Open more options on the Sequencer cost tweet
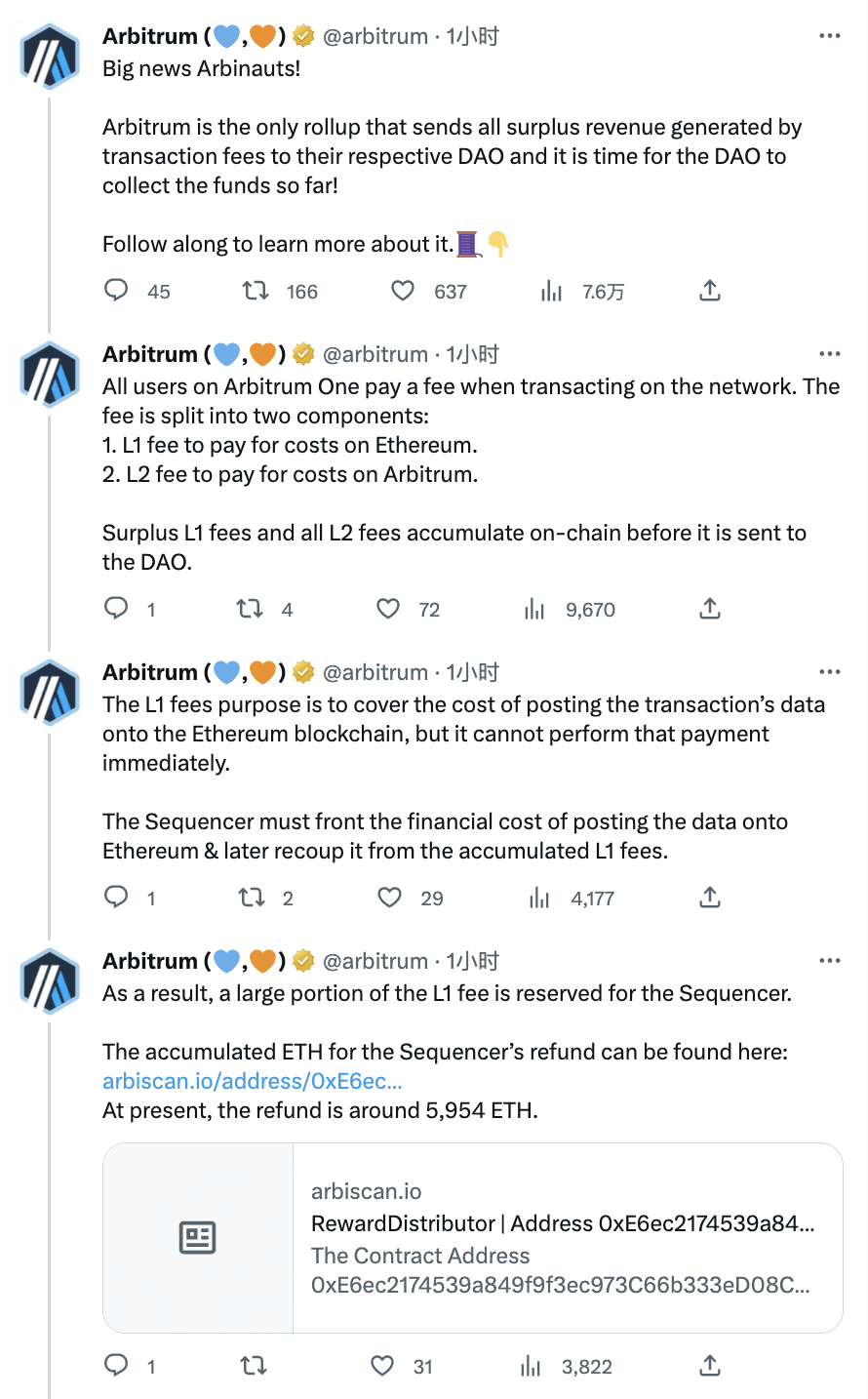The height and width of the screenshot is (1399, 868). [x=830, y=671]
